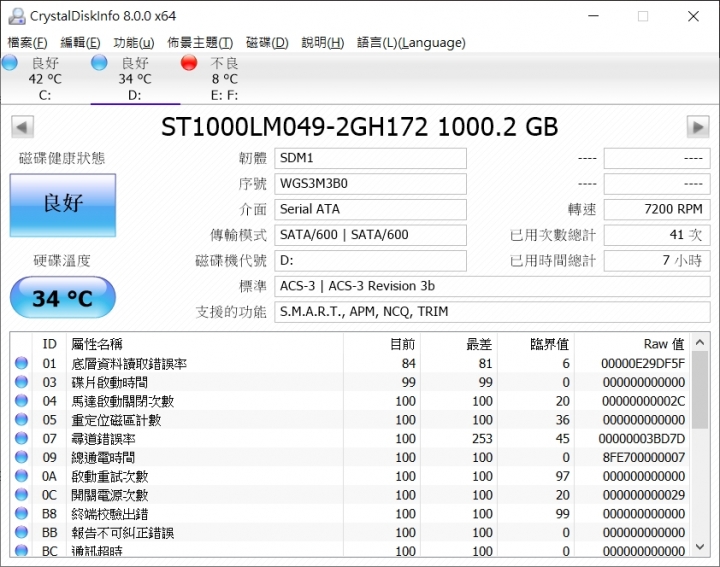Screen dimensions: 720x567
Task: Open the 語言(L)(Language) menu
Action: coord(411,43)
